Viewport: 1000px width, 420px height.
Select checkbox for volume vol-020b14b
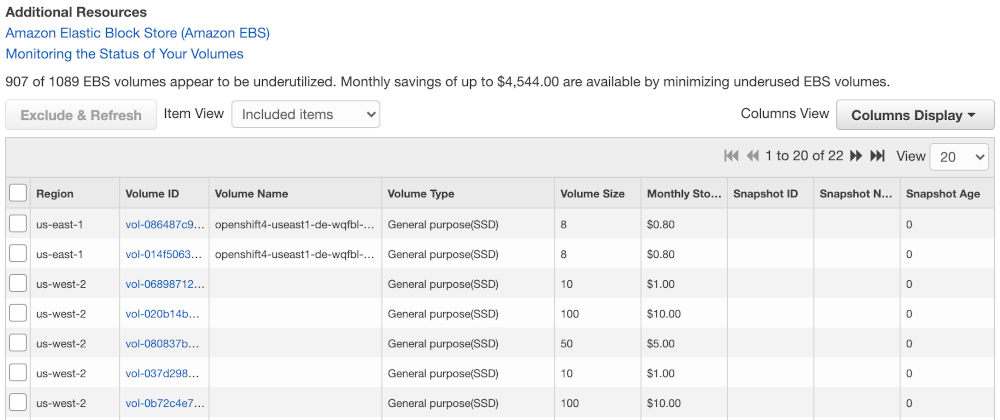18,314
